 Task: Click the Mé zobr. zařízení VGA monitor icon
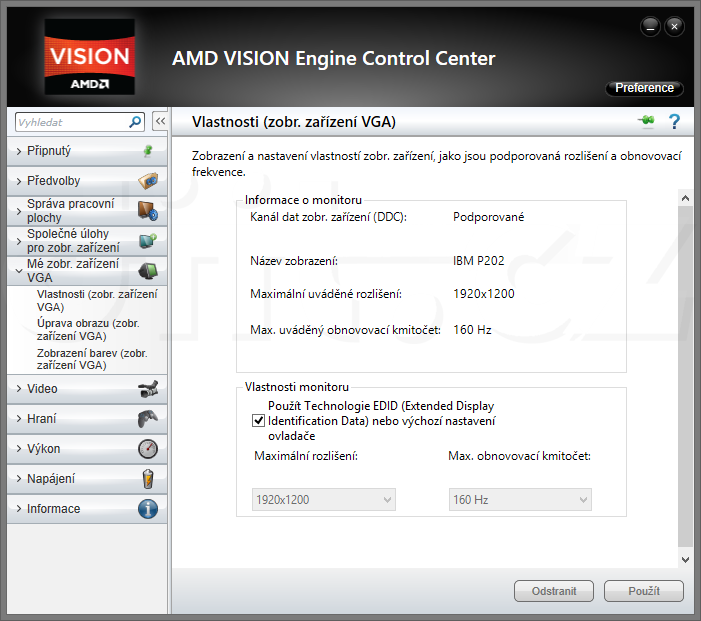click(x=148, y=270)
